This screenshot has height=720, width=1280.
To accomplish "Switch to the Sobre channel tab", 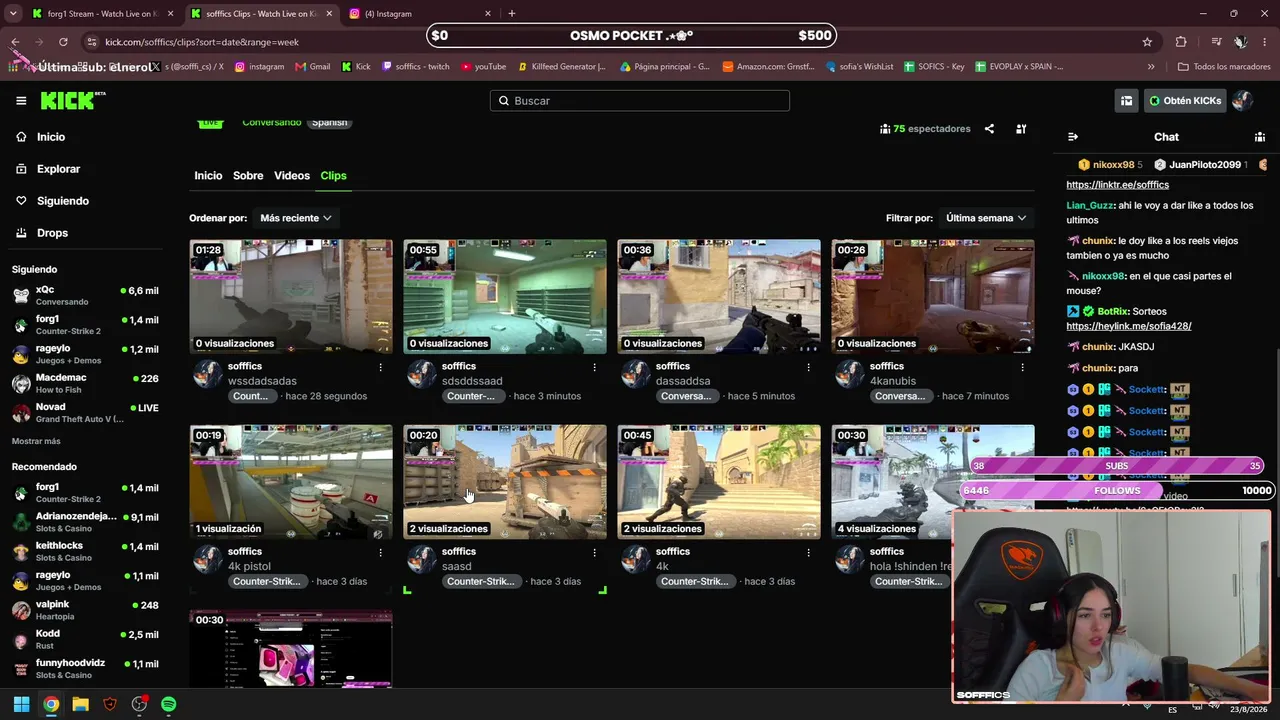I will (248, 176).
